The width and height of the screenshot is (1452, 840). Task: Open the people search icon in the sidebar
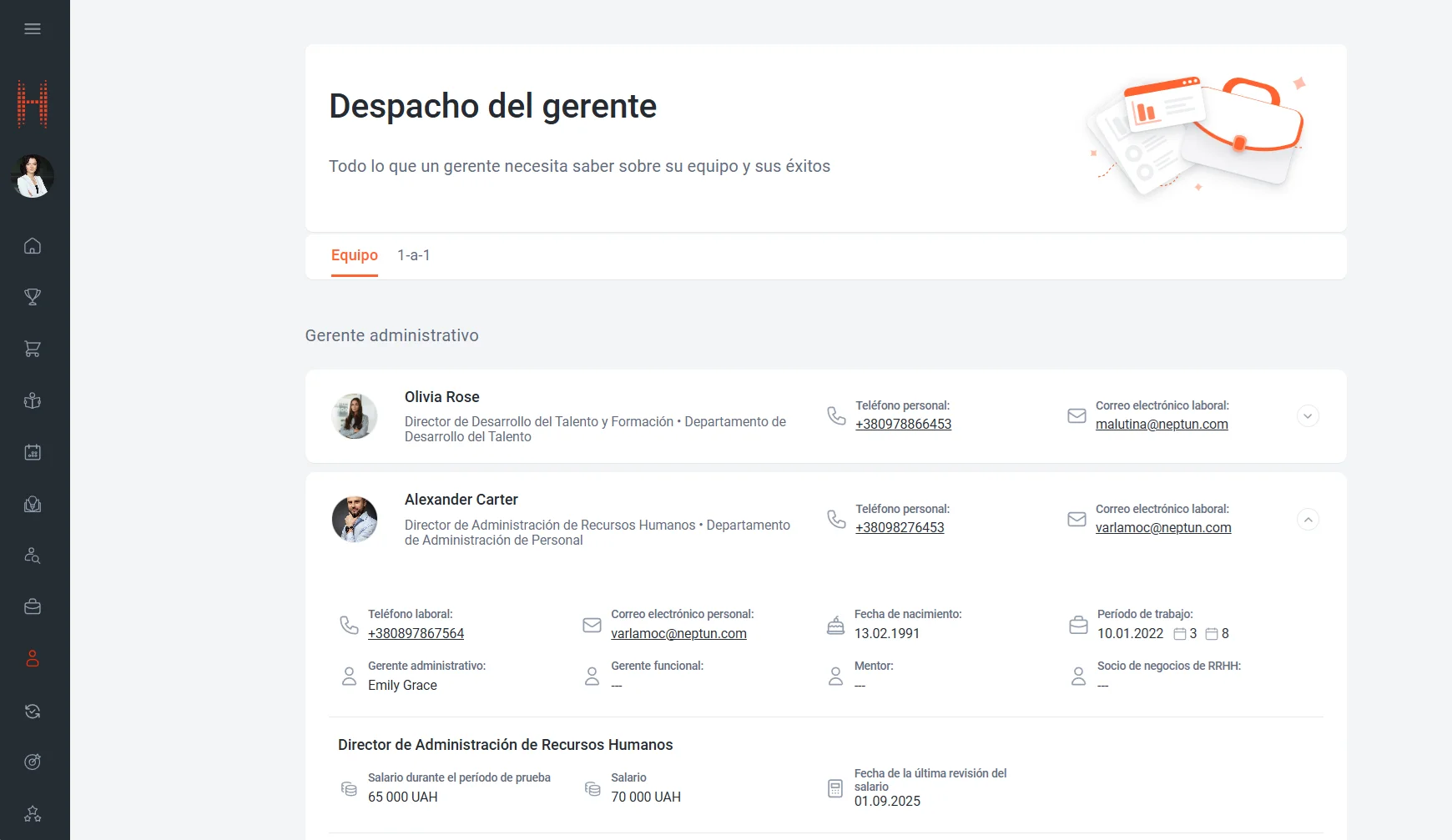click(x=33, y=556)
